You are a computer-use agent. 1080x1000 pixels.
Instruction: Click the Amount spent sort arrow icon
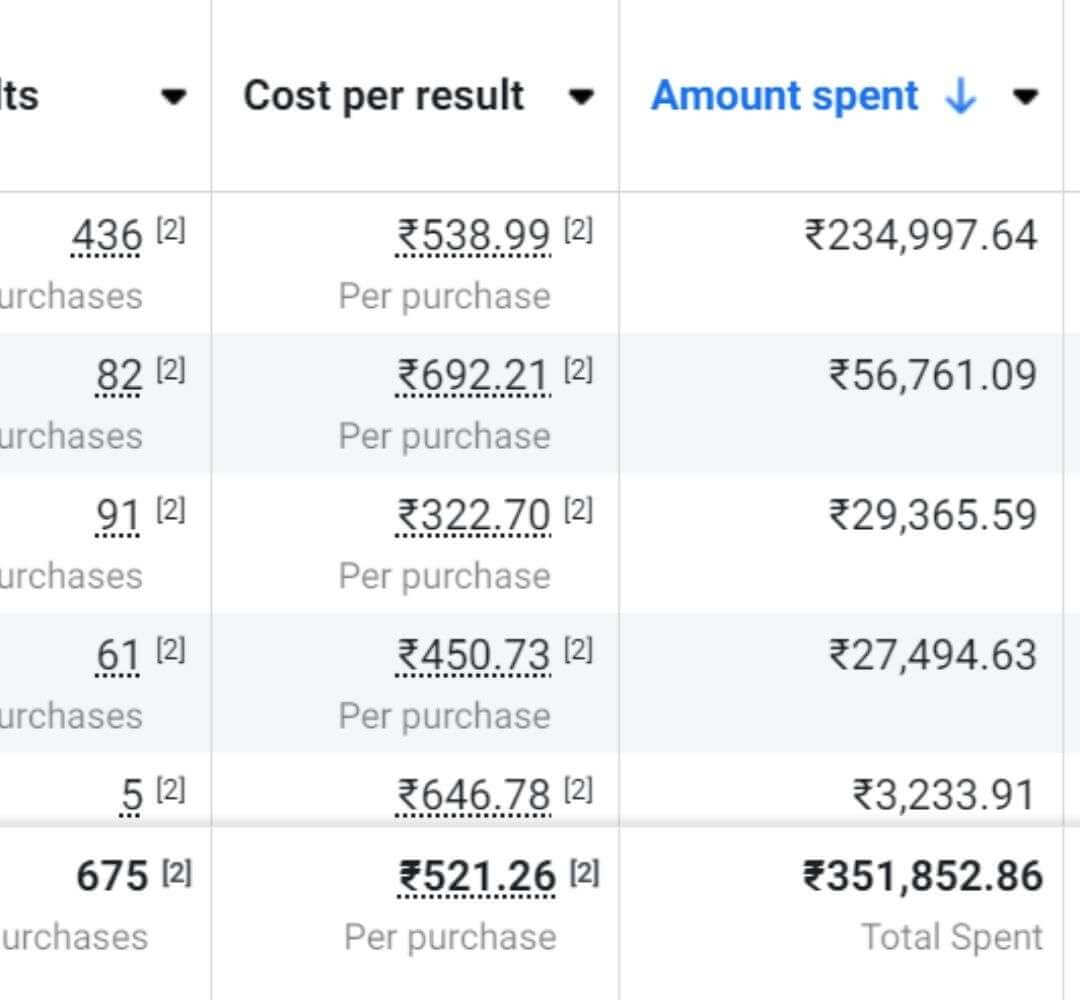(x=960, y=96)
